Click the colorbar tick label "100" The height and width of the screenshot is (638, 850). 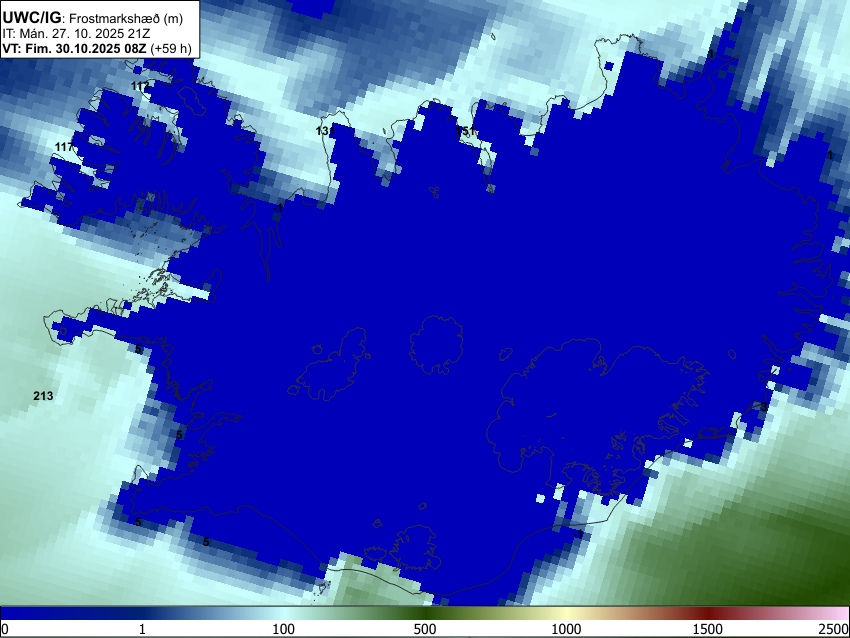pos(284,629)
